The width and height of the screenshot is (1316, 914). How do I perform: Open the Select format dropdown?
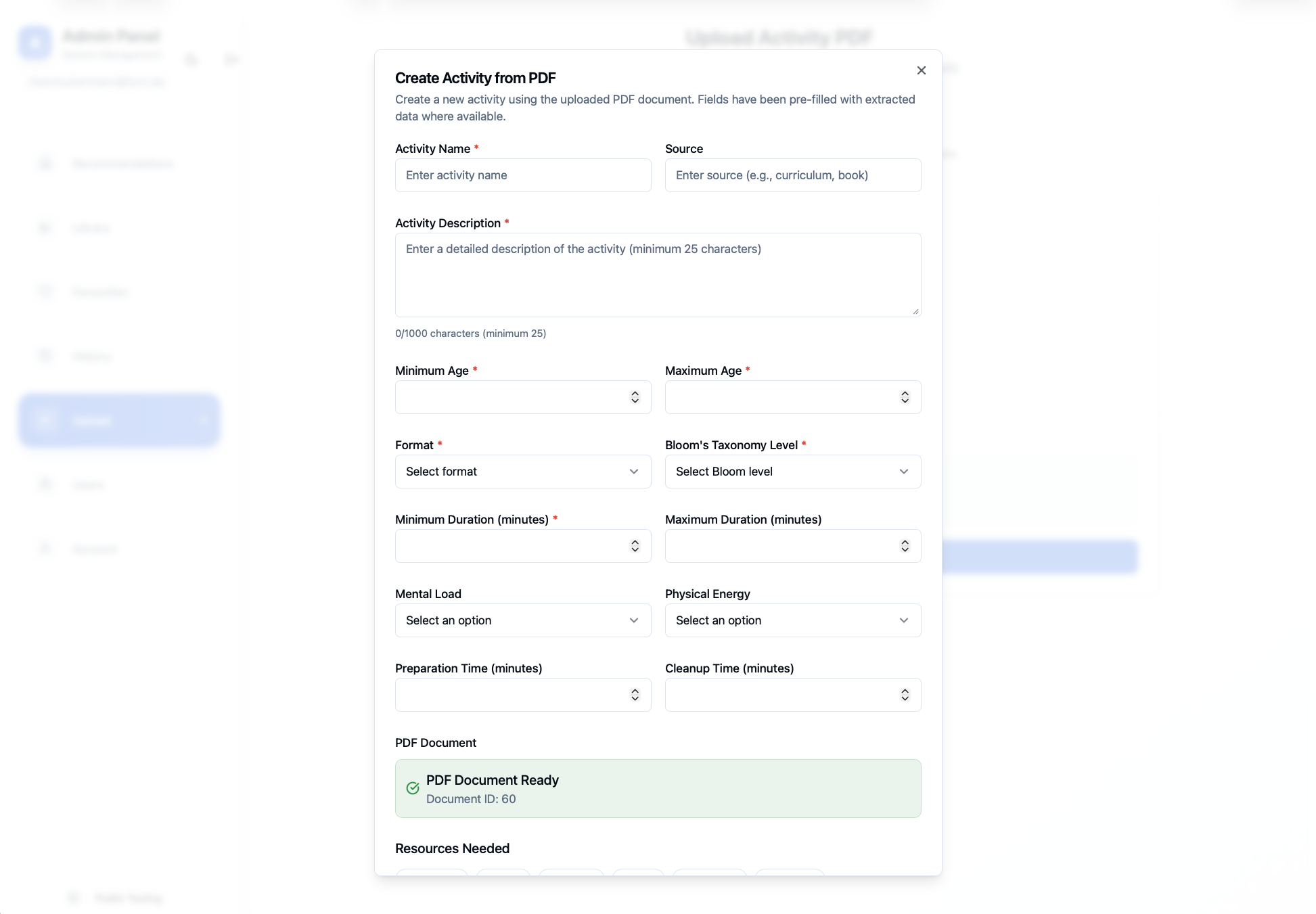522,472
